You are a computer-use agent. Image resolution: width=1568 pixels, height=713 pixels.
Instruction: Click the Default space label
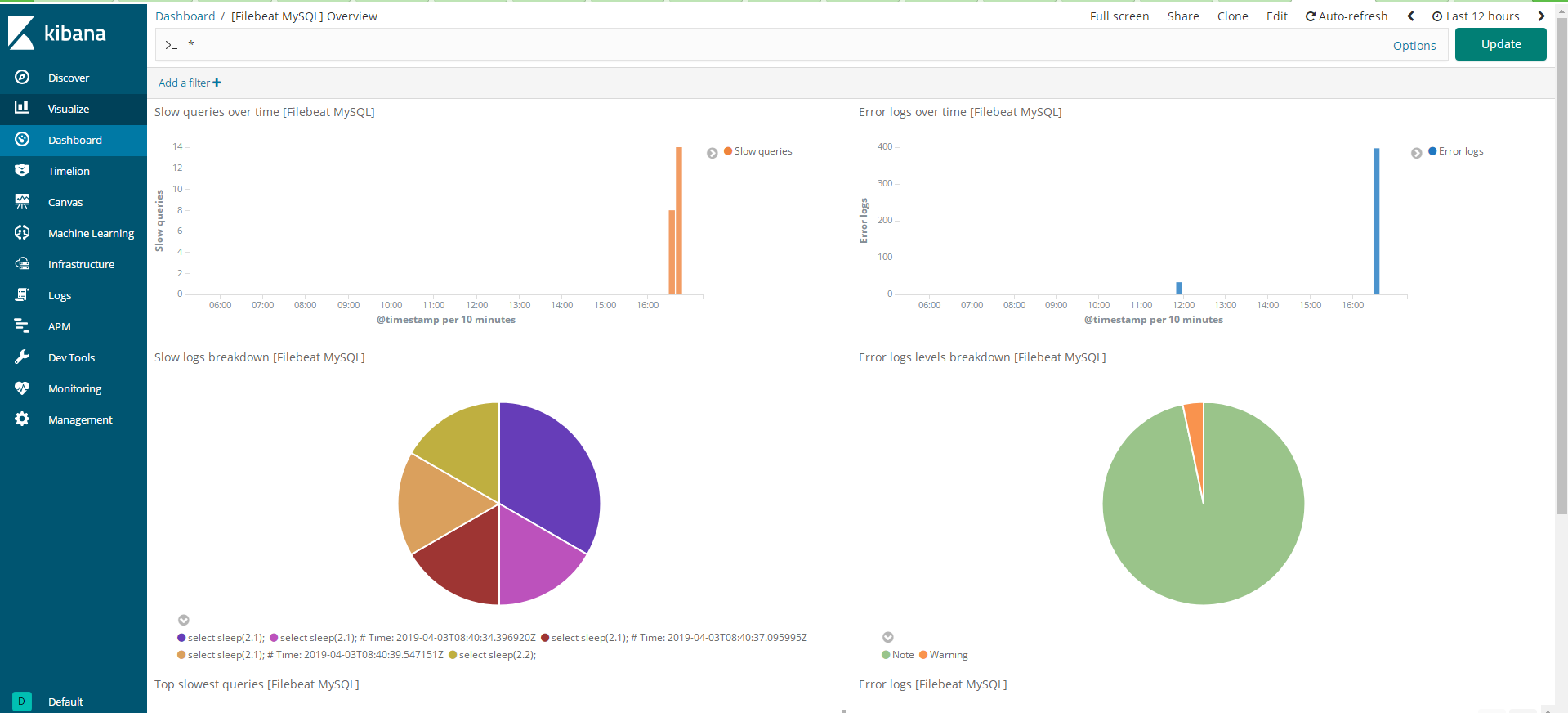point(65,702)
